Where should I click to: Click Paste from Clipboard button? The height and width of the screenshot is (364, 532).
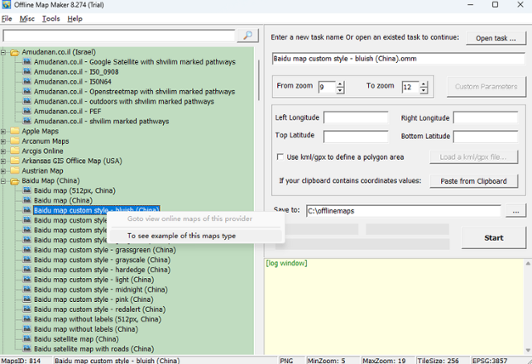point(474,181)
